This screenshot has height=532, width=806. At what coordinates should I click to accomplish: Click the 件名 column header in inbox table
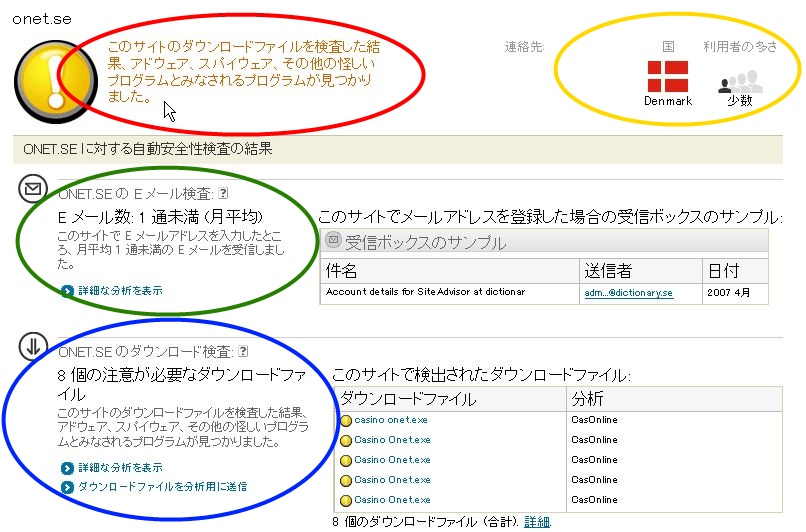[342, 271]
